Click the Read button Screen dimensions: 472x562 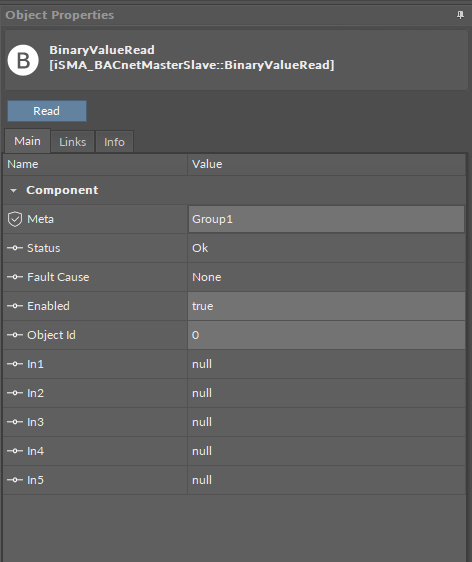(47, 111)
